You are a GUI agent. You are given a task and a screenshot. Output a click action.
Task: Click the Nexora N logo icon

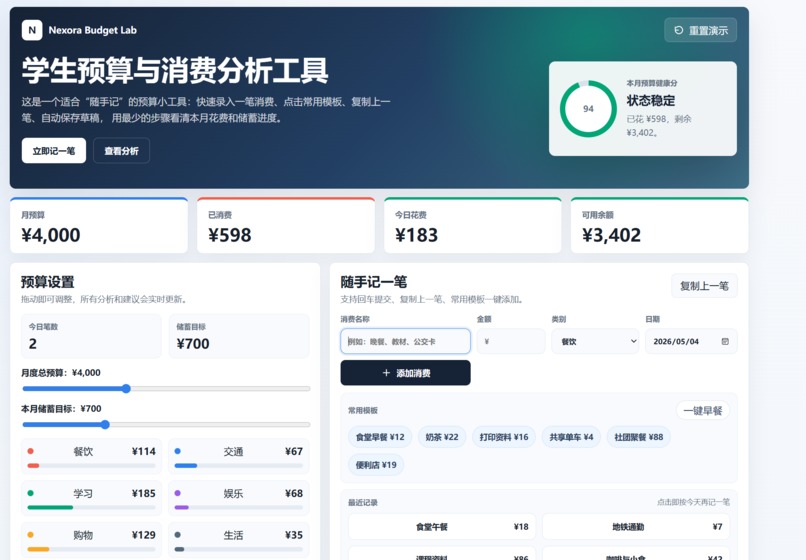(x=32, y=30)
